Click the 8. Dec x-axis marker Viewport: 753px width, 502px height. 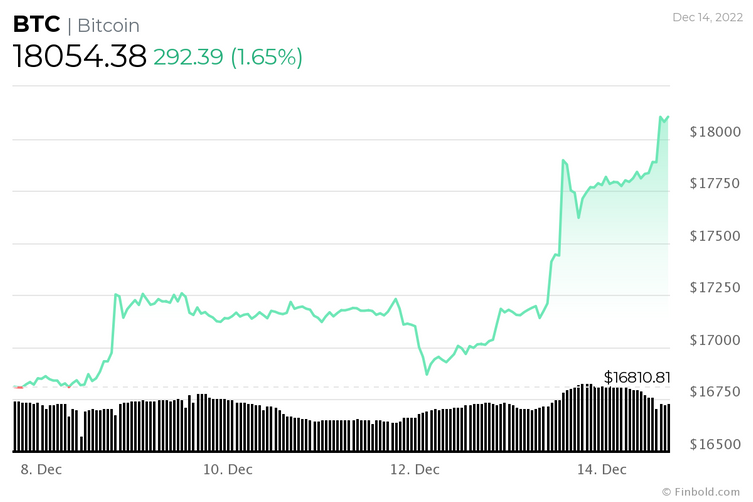click(x=41, y=469)
